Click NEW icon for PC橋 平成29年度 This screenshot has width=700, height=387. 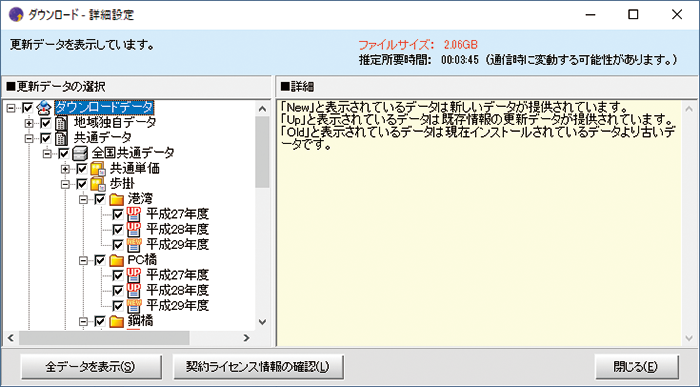(134, 306)
